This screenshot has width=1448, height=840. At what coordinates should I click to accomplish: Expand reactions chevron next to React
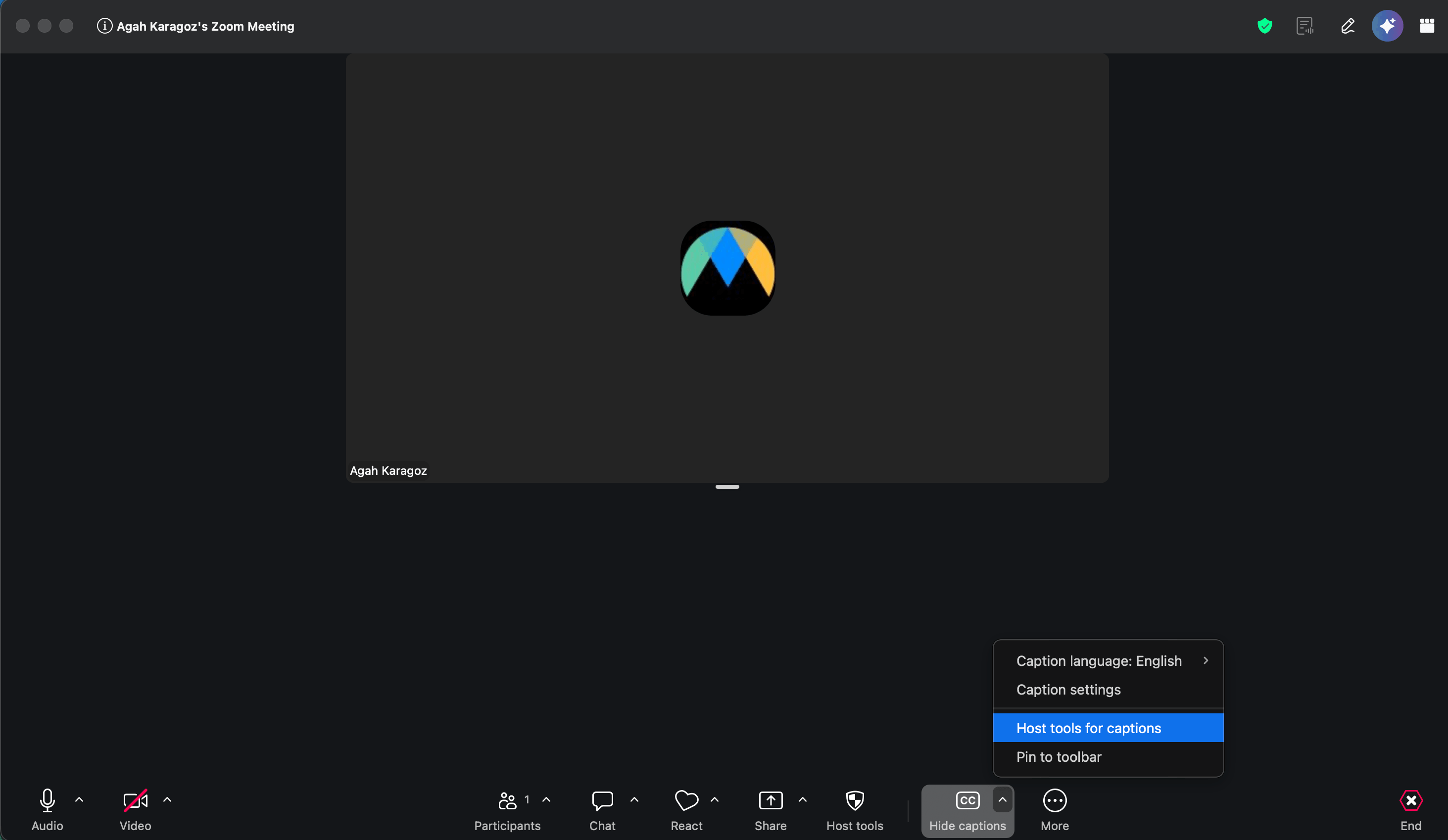coord(715,799)
